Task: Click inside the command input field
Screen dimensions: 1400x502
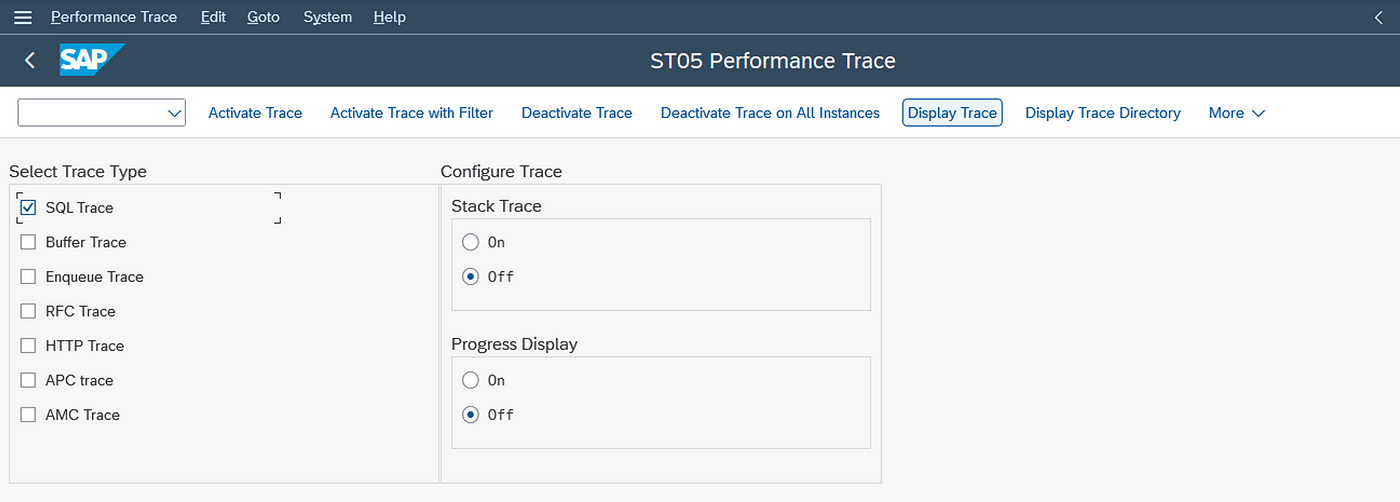Action: point(91,113)
